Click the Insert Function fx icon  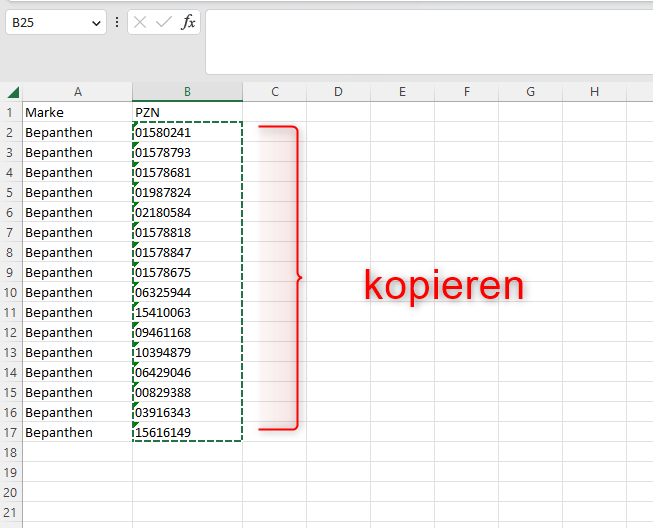[188, 22]
